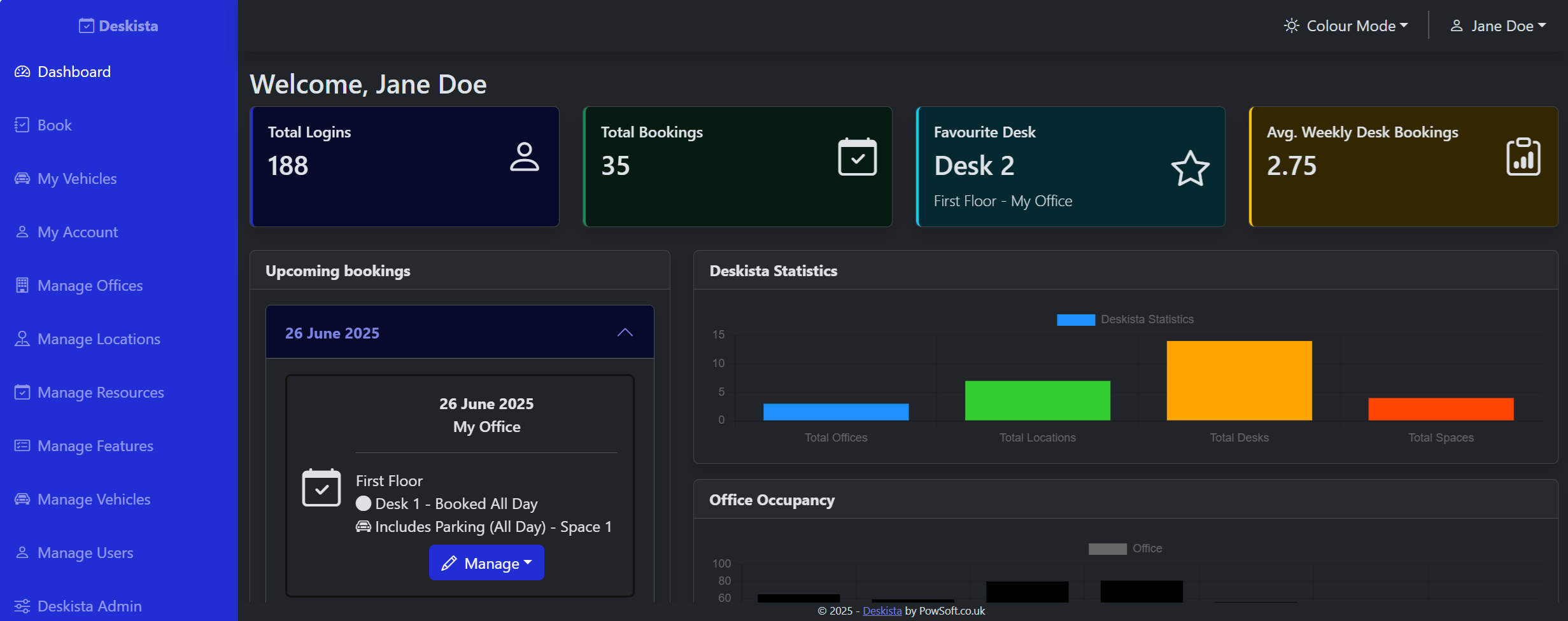Click the 'Upcoming bookings' panel heading

coord(338,271)
